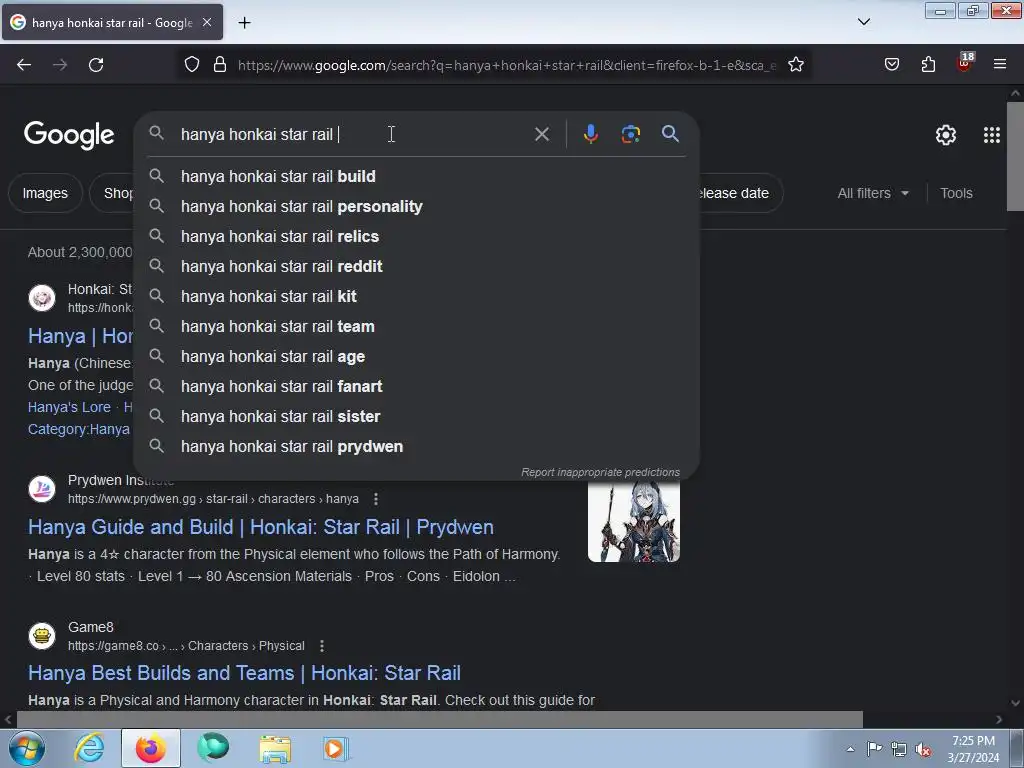Bookmark this page with the star icon
The height and width of the screenshot is (768, 1024).
pos(795,65)
